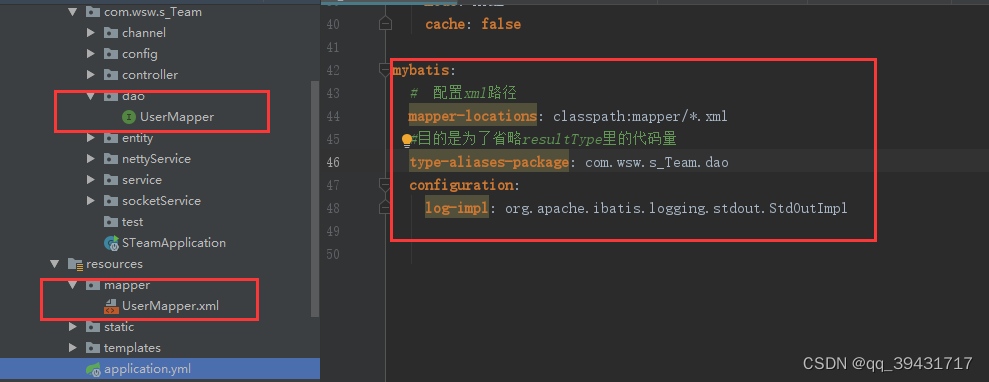Click the service package folder icon
This screenshot has height=382, width=989.
pos(111,180)
